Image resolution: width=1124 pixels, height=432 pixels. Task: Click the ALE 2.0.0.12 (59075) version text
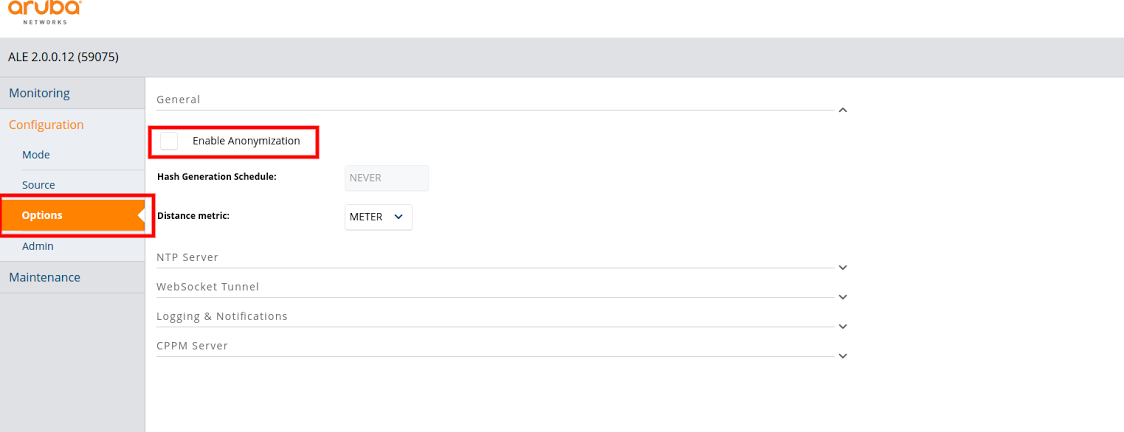[x=63, y=57]
